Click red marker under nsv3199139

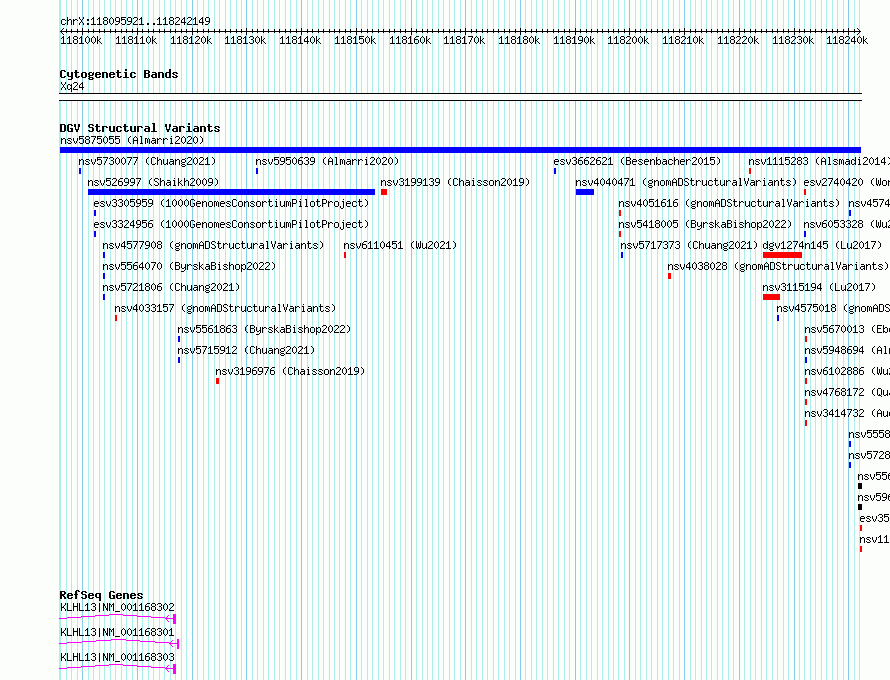point(384,192)
